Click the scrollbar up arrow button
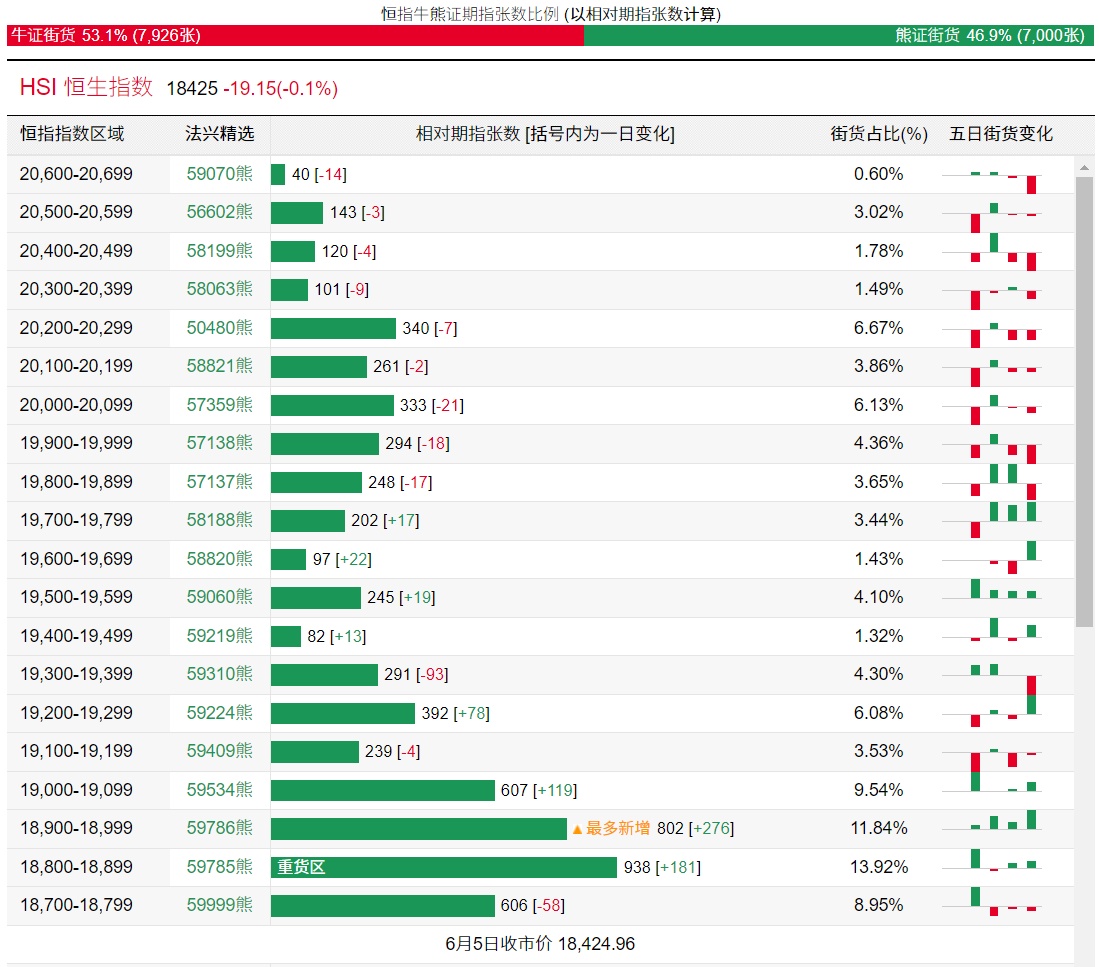1099x967 pixels. 1084,167
